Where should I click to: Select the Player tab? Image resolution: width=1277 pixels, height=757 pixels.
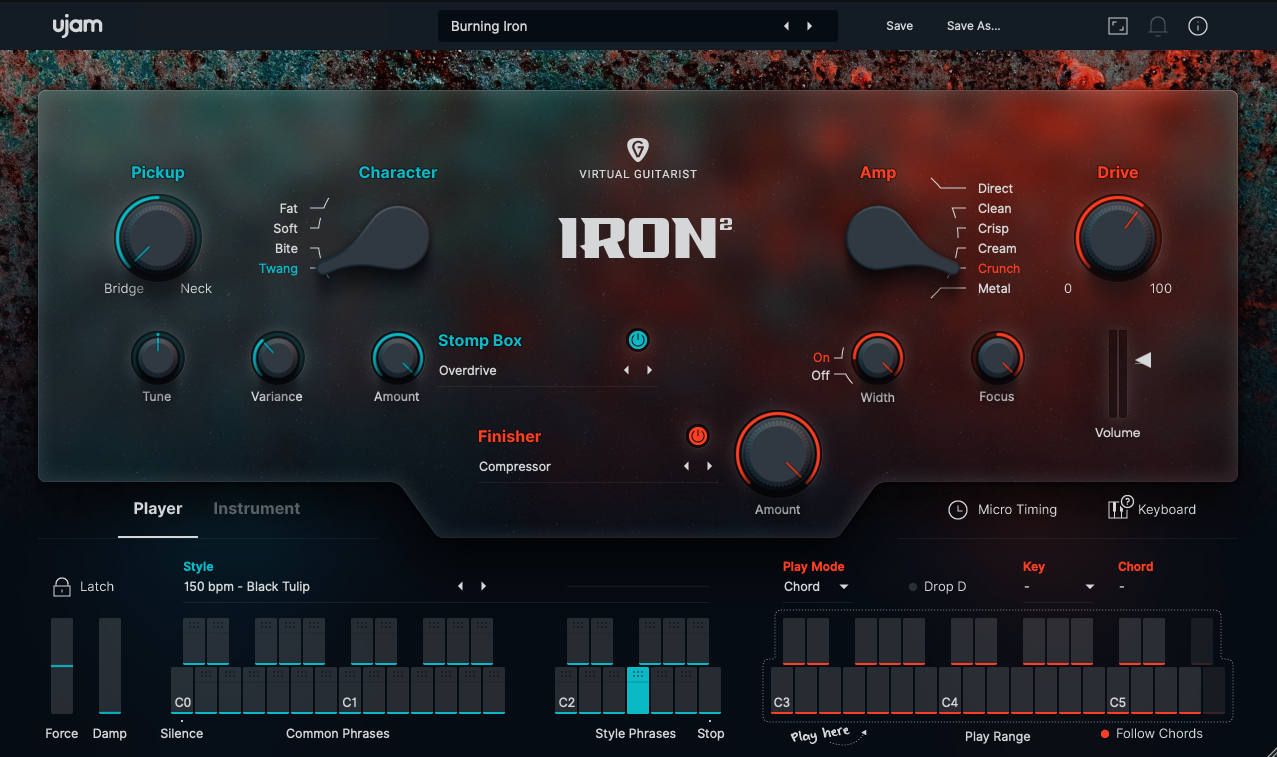[x=158, y=509]
